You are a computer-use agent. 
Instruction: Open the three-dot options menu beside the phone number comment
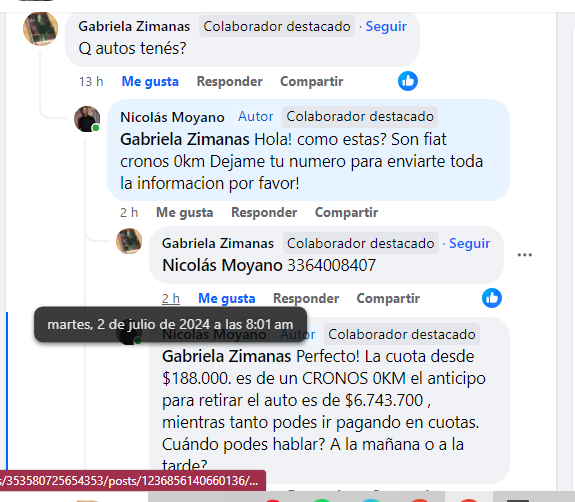pyautogui.click(x=525, y=255)
